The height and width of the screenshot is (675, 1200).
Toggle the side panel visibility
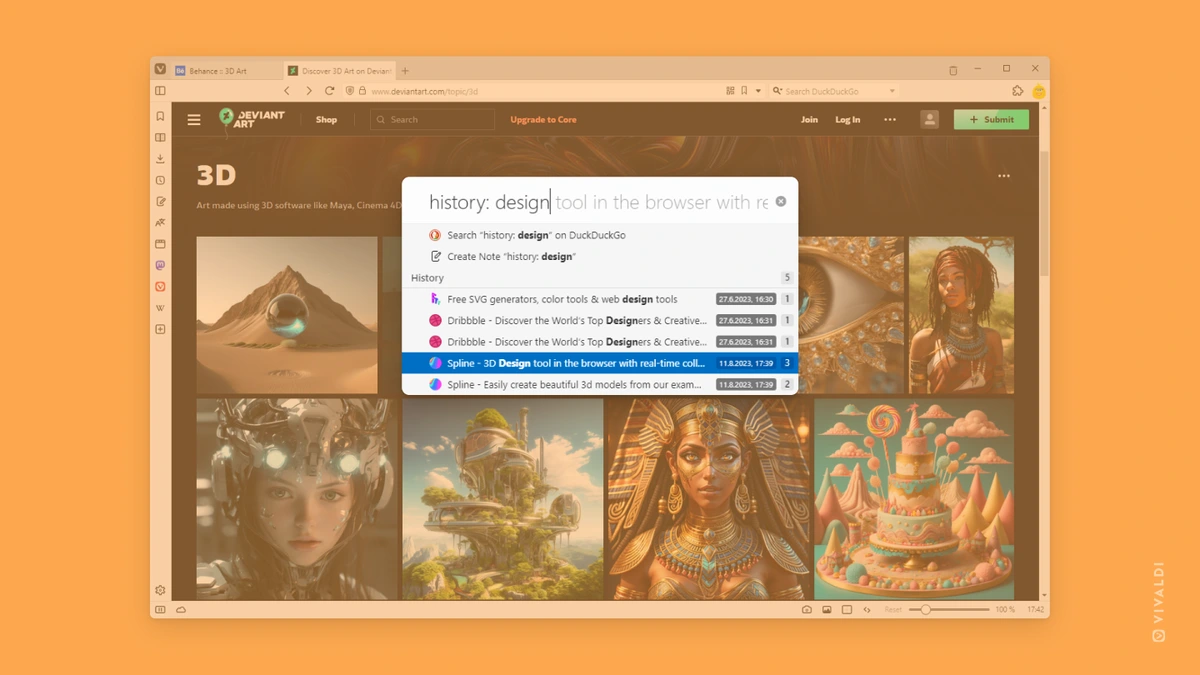160,608
